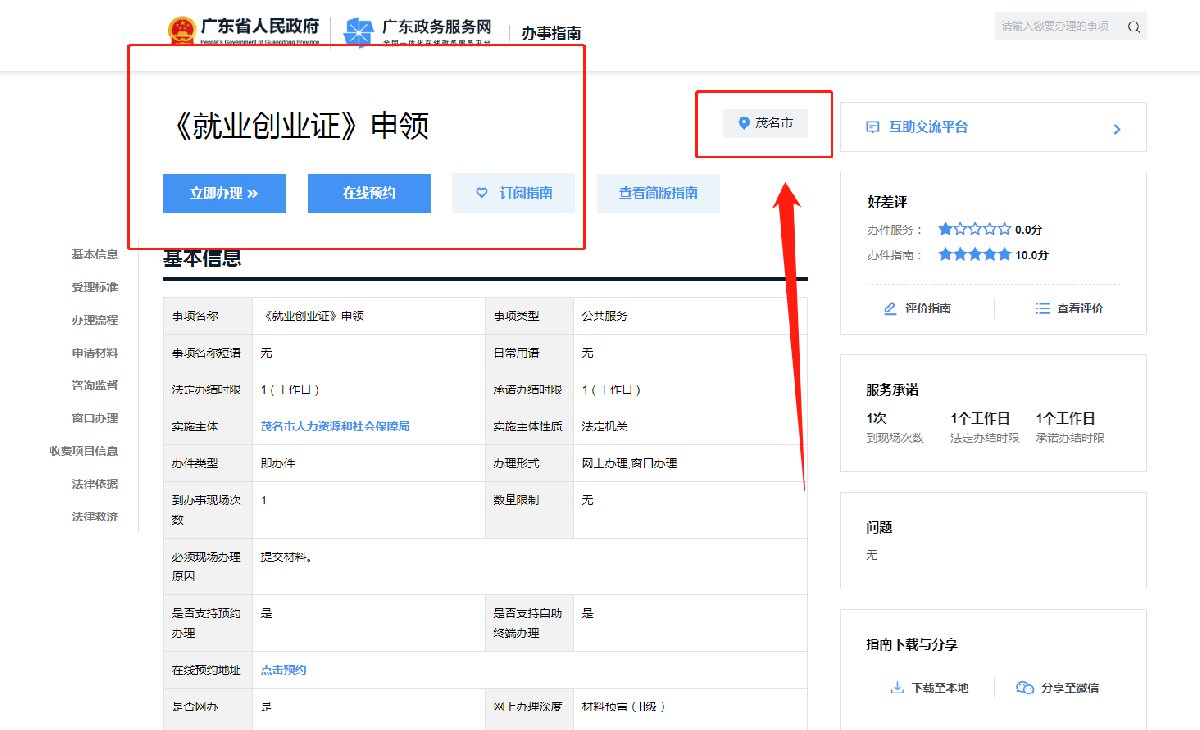The image size is (1200, 730).
Task: Select 办理流程 in side navigation
Action: click(94, 320)
